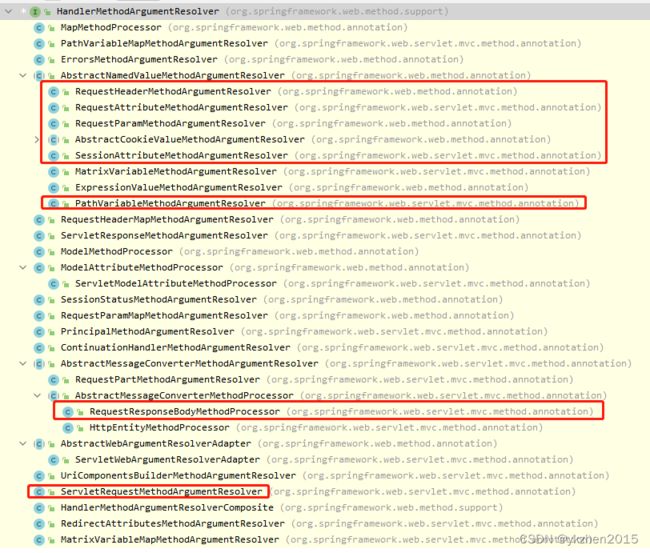
Task: Select ContinuationHandlerMethodArgumentResolver class name
Action: pyautogui.click(x=175, y=347)
